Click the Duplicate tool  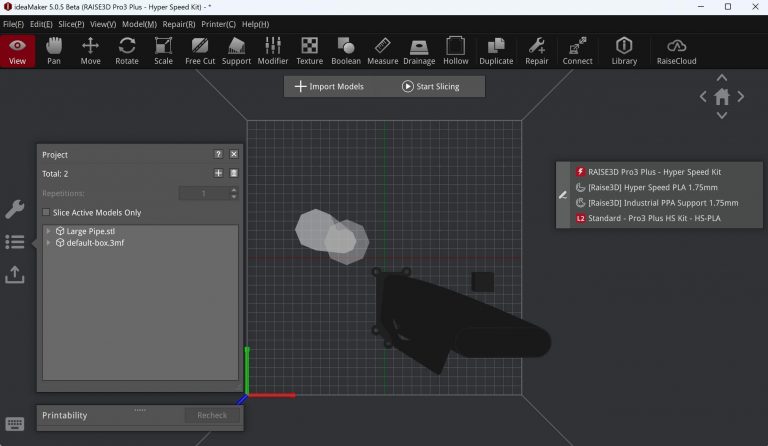(x=496, y=51)
